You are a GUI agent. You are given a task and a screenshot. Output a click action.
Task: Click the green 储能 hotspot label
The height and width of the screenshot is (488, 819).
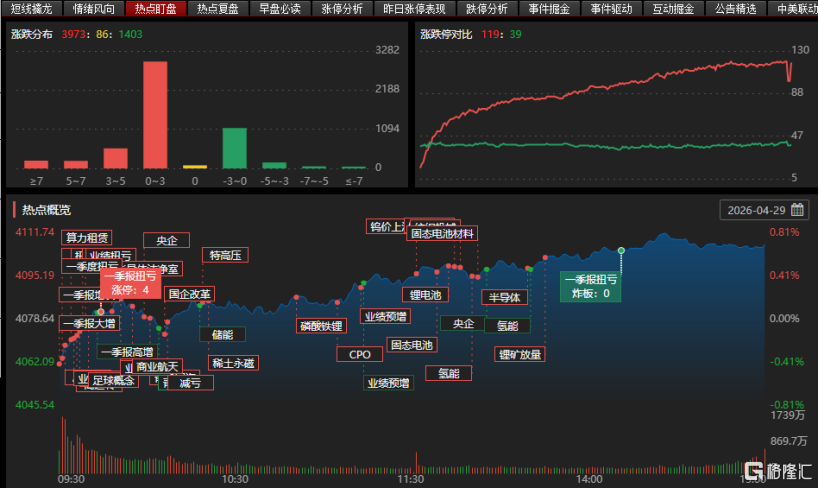(223, 334)
